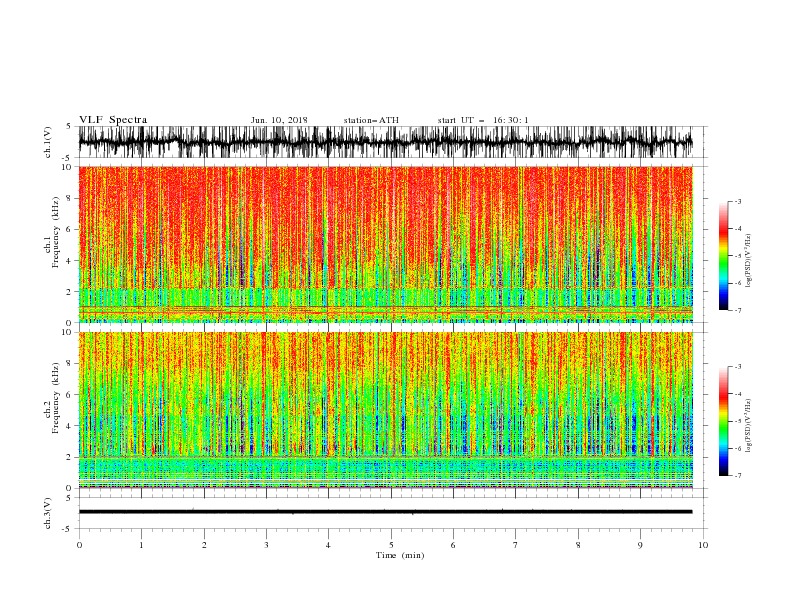Click inside the ch.1 spectrogram panel
Screen dimensions: 792x612
pyautogui.click(x=385, y=244)
